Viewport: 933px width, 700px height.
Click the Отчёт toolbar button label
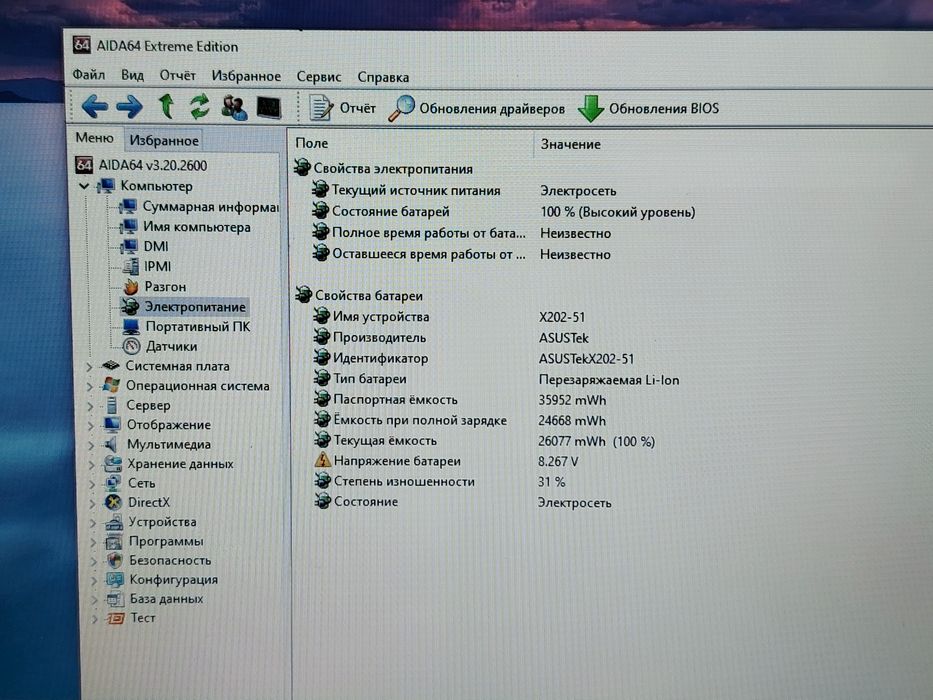(x=357, y=108)
